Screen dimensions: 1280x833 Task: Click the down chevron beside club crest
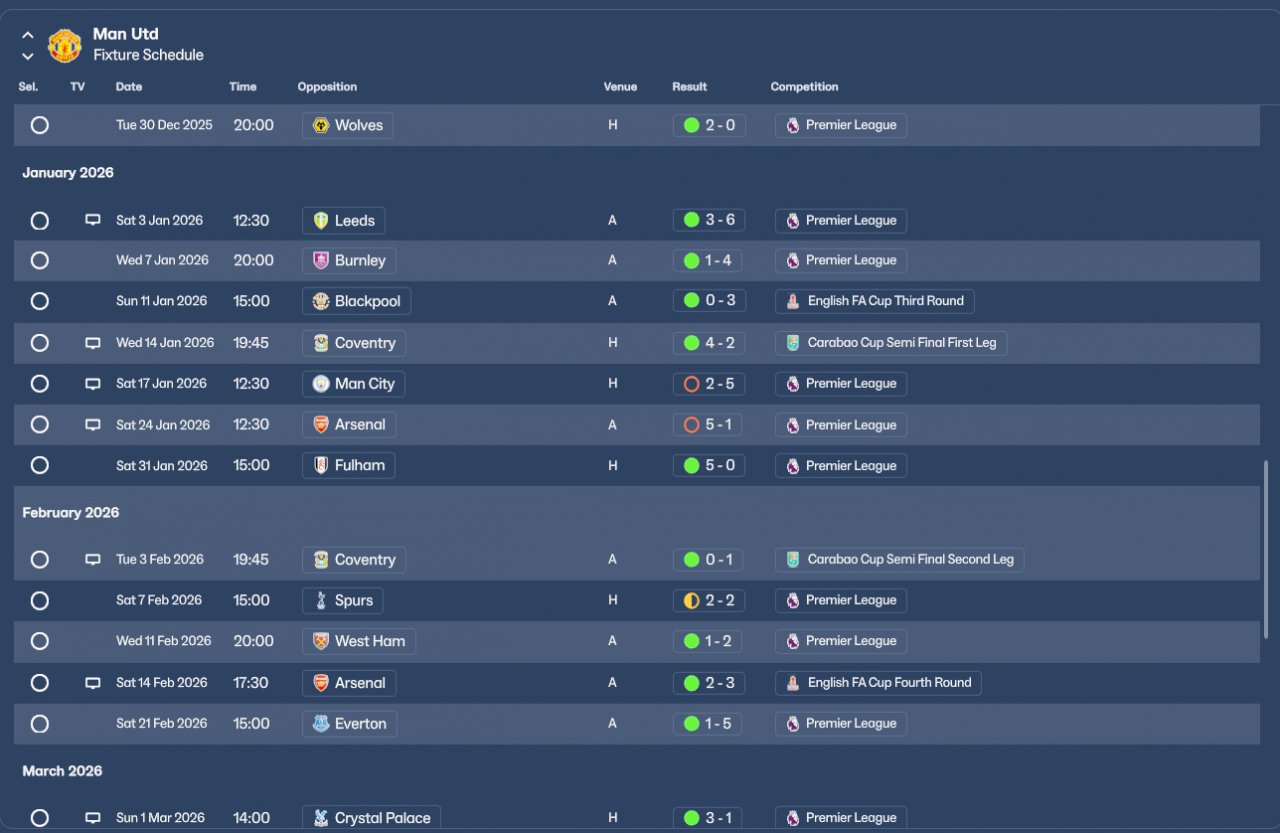28,56
